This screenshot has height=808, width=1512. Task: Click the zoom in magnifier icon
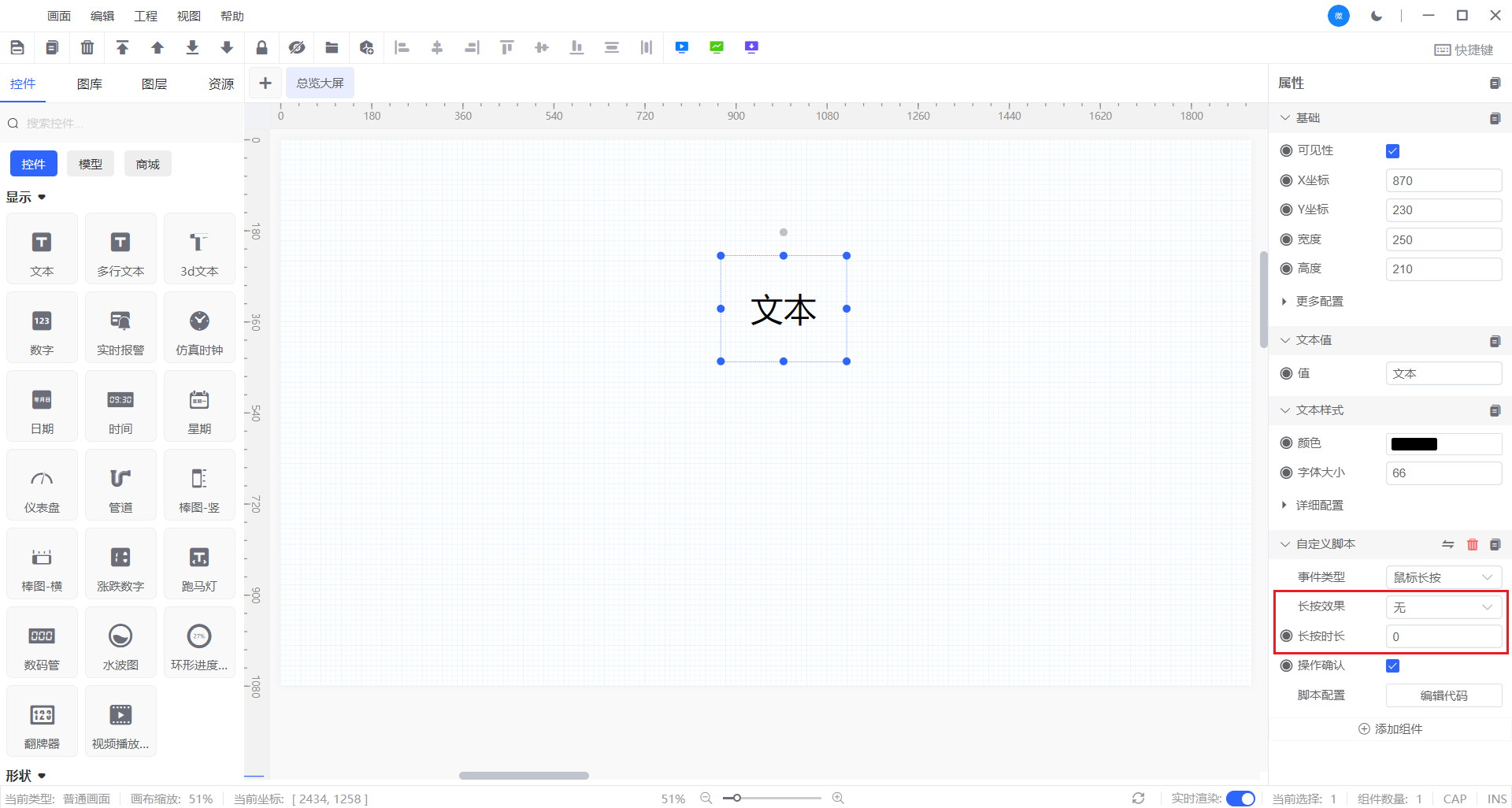838,798
